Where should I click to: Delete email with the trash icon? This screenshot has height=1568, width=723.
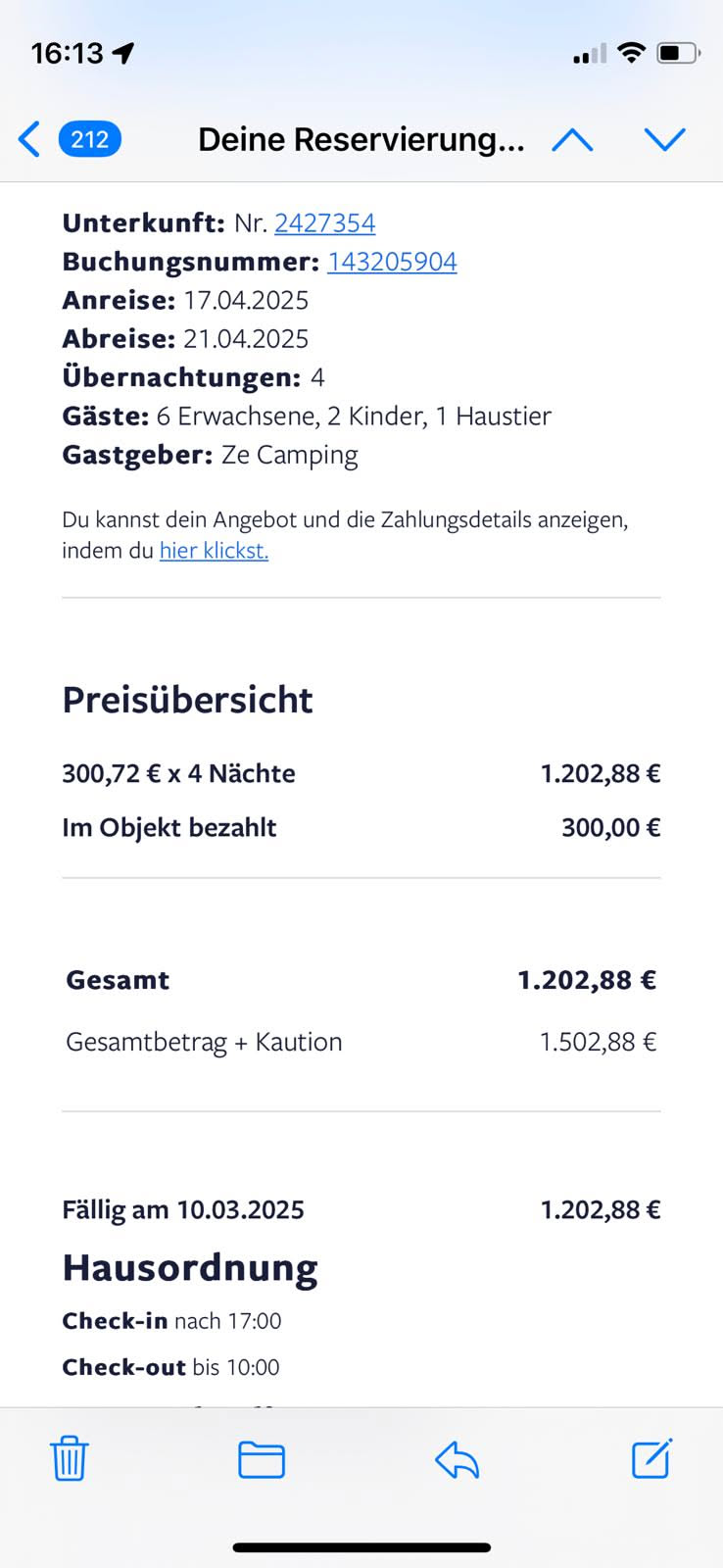(70, 1458)
